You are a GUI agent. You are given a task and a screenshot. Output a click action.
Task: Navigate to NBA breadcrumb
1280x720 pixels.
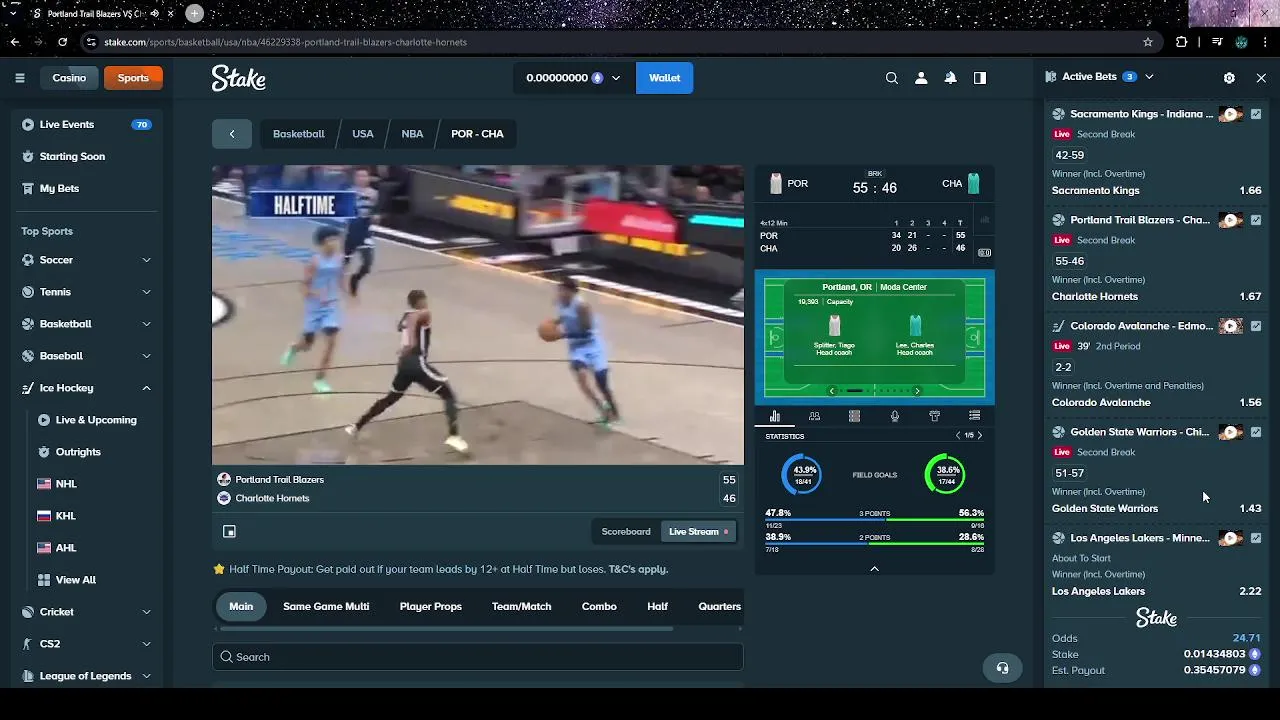click(x=412, y=134)
